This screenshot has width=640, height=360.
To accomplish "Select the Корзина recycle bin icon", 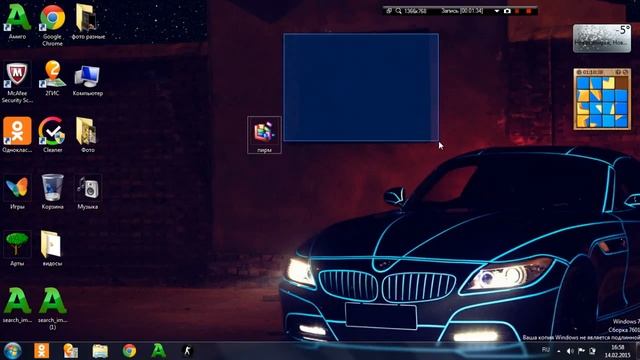I will pos(52,192).
